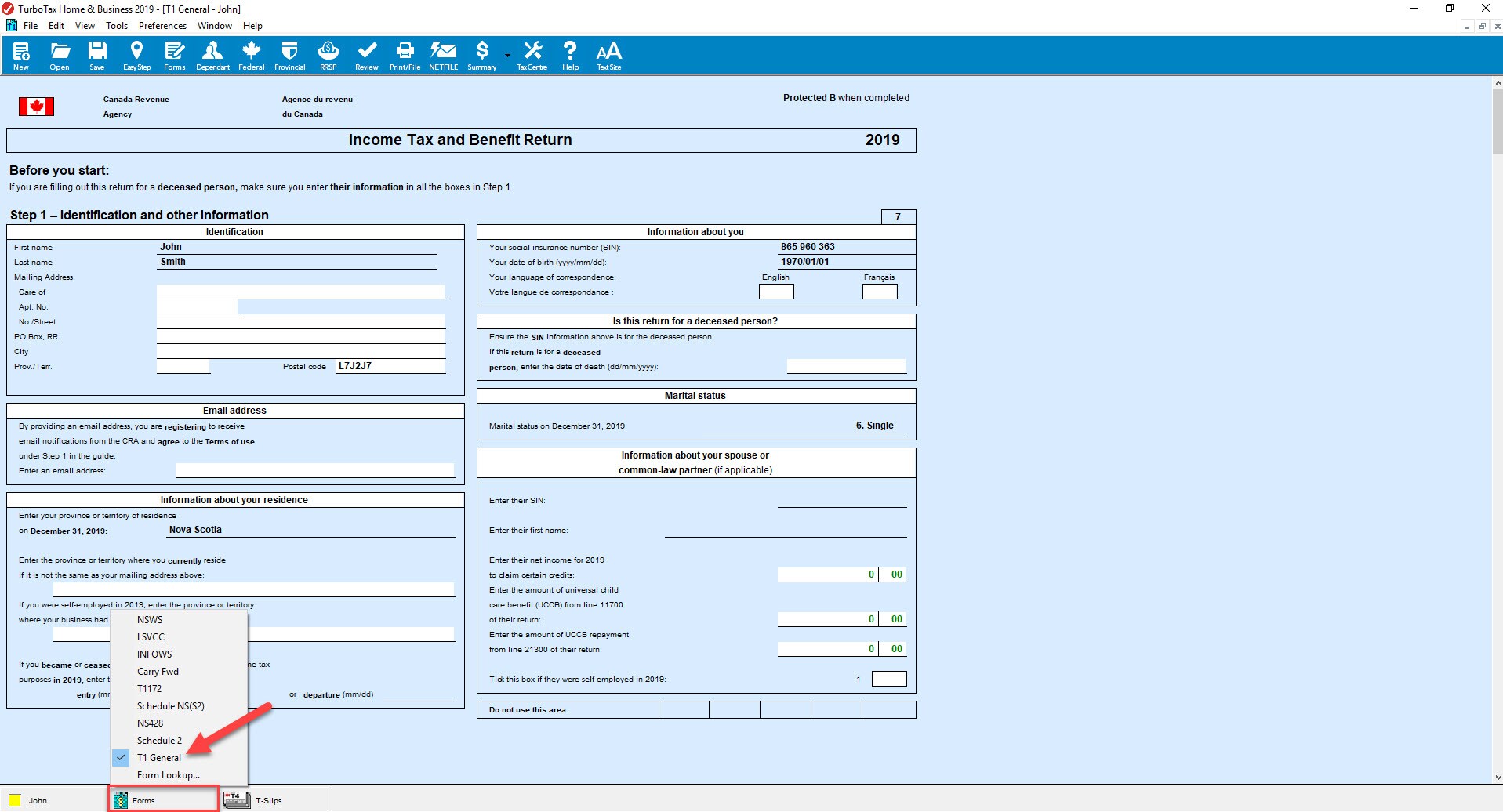Open the Window menu
Image resolution: width=1503 pixels, height=812 pixels.
tap(215, 26)
